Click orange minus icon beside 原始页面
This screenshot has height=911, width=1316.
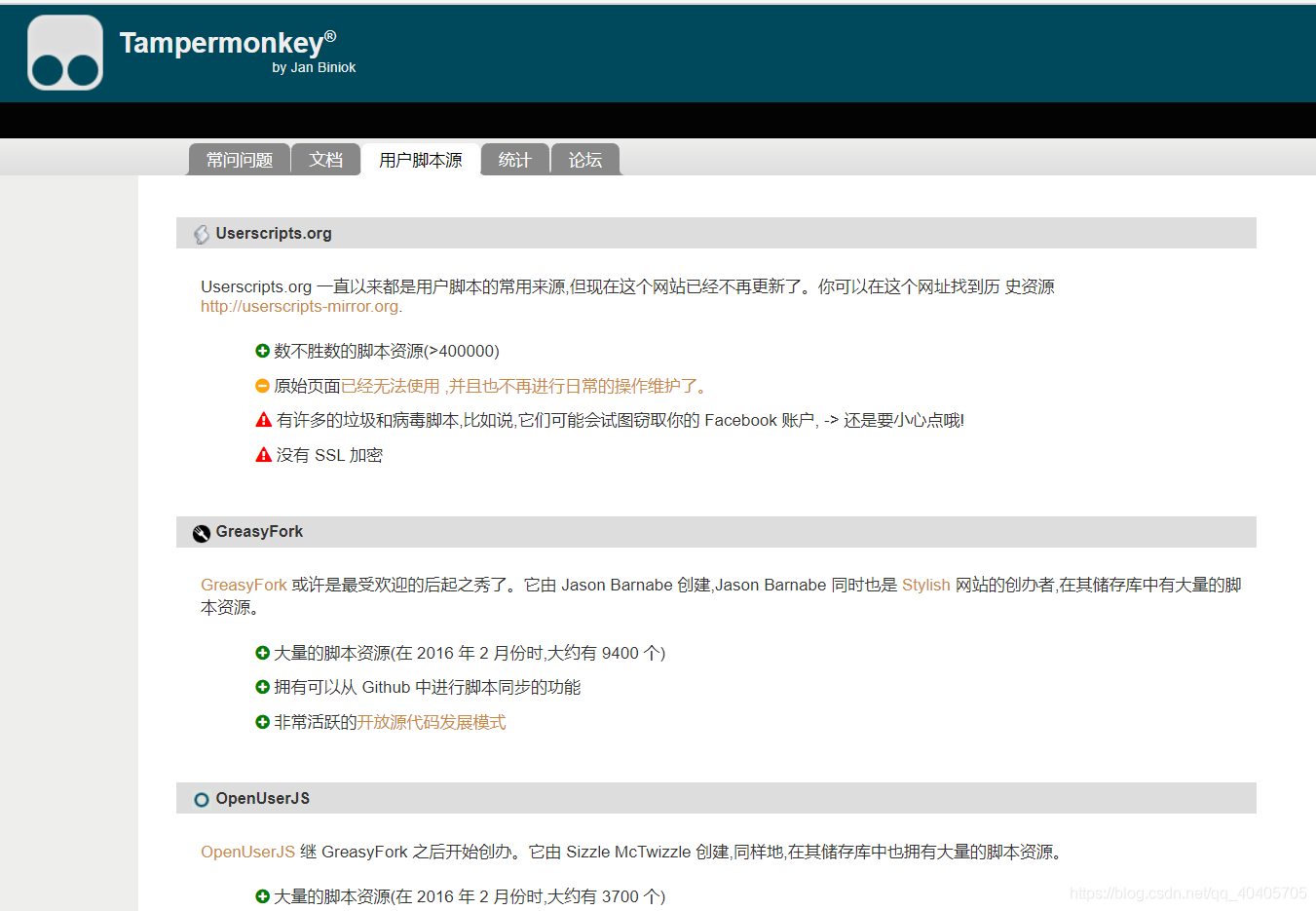coord(262,386)
